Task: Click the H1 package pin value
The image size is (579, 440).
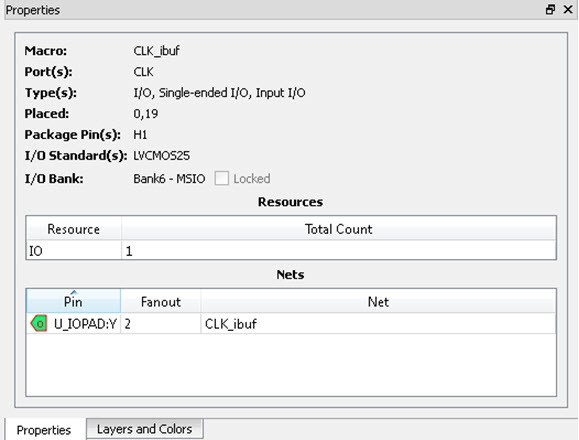Action: click(140, 134)
